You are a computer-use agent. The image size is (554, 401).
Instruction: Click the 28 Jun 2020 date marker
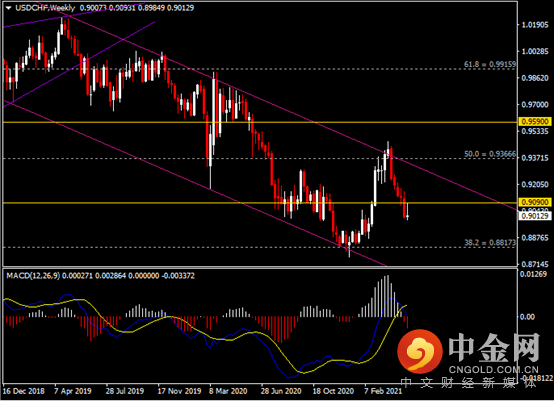coord(281,391)
